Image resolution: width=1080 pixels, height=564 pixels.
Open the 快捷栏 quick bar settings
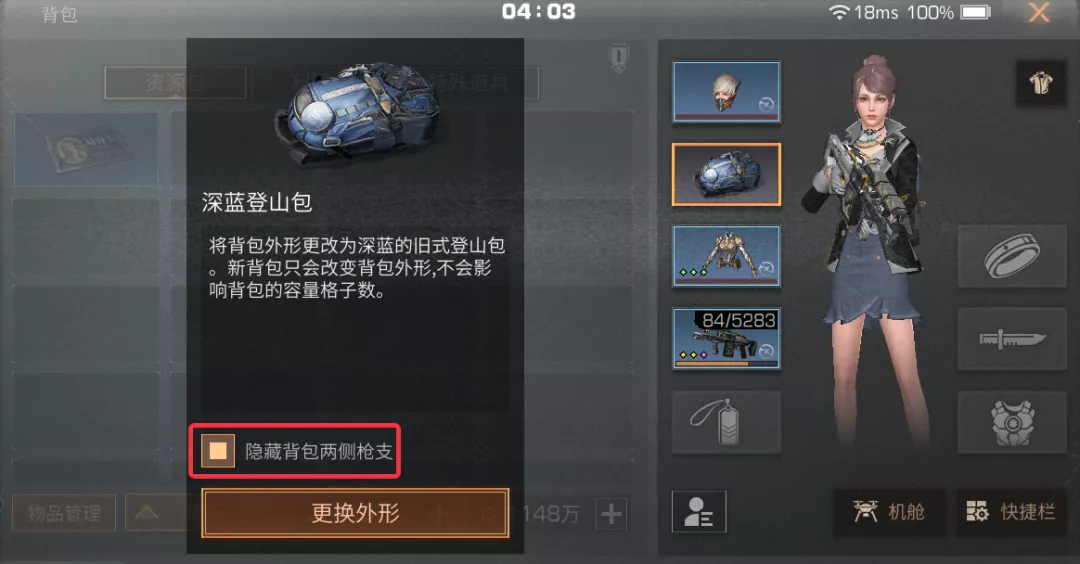point(1011,512)
